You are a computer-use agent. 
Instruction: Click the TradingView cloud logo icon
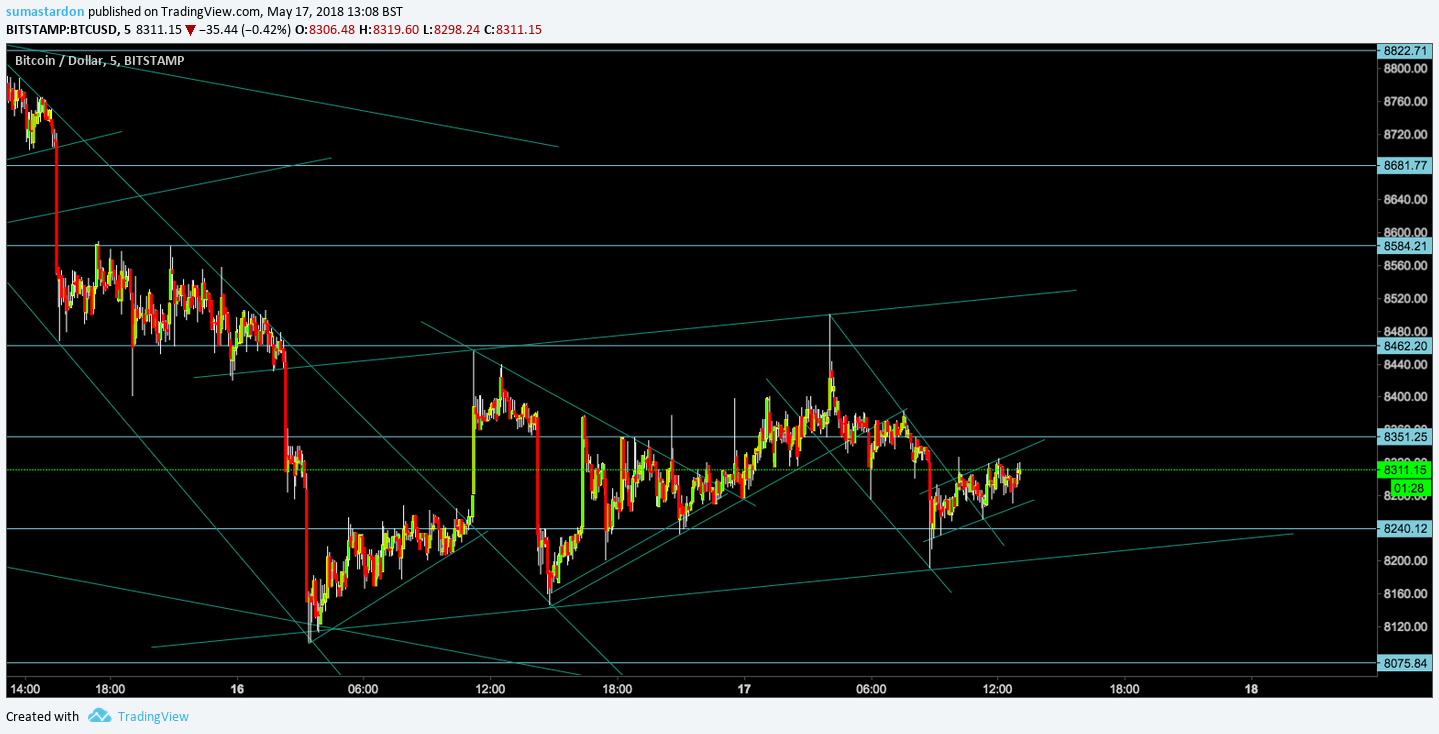coord(99,716)
